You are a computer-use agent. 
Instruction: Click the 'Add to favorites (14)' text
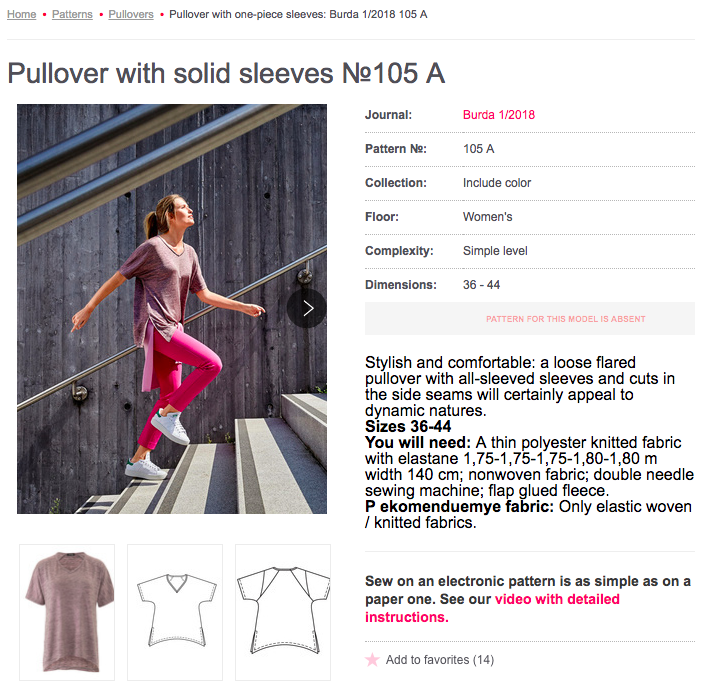point(440,660)
